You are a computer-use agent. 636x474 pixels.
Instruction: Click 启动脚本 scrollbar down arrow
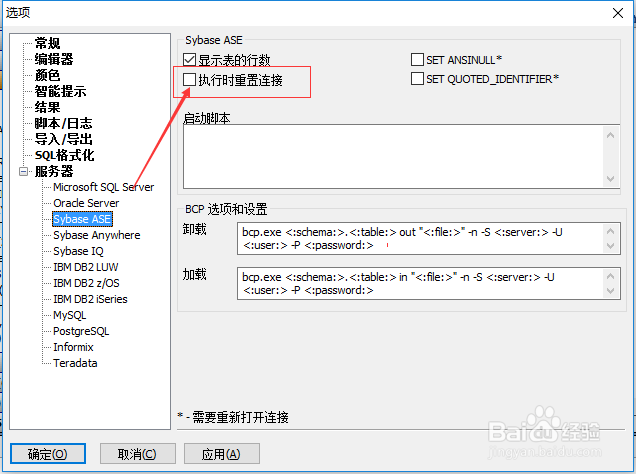click(610, 179)
